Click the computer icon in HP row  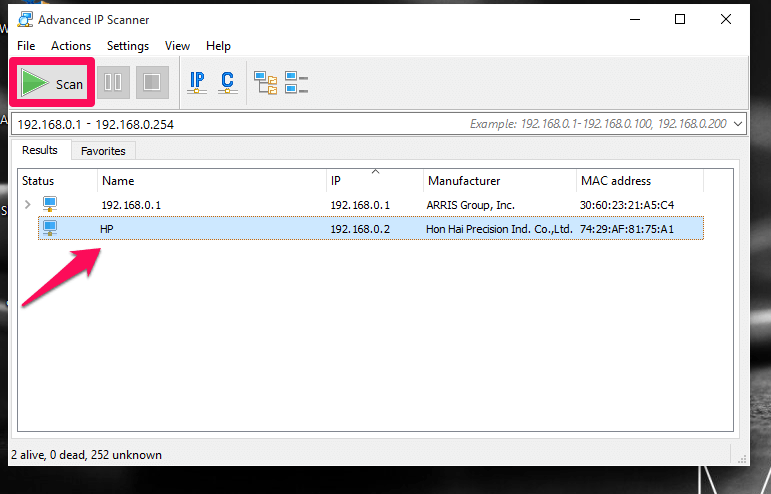coord(50,229)
